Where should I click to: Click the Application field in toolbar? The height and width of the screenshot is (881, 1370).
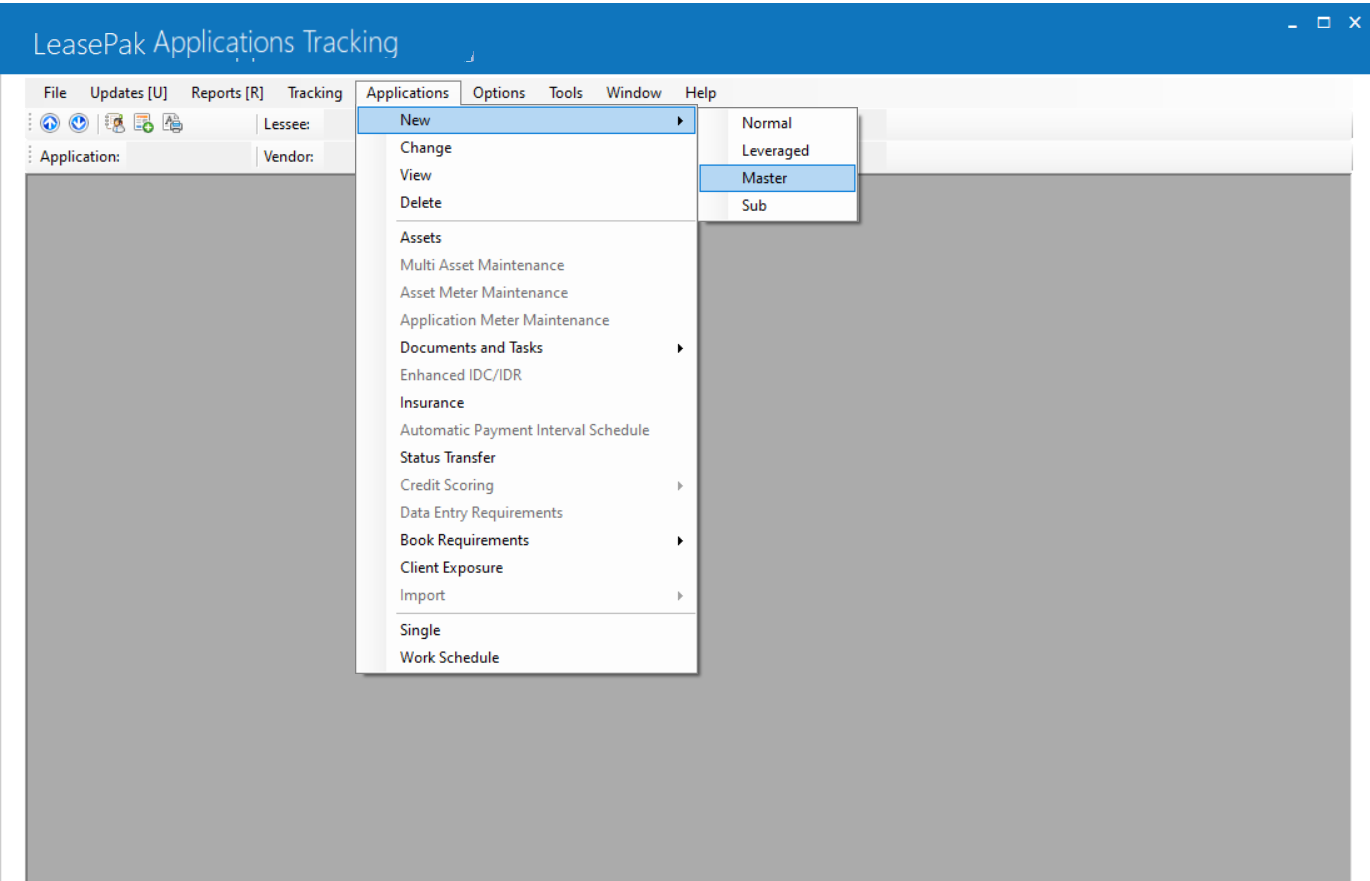click(x=188, y=157)
